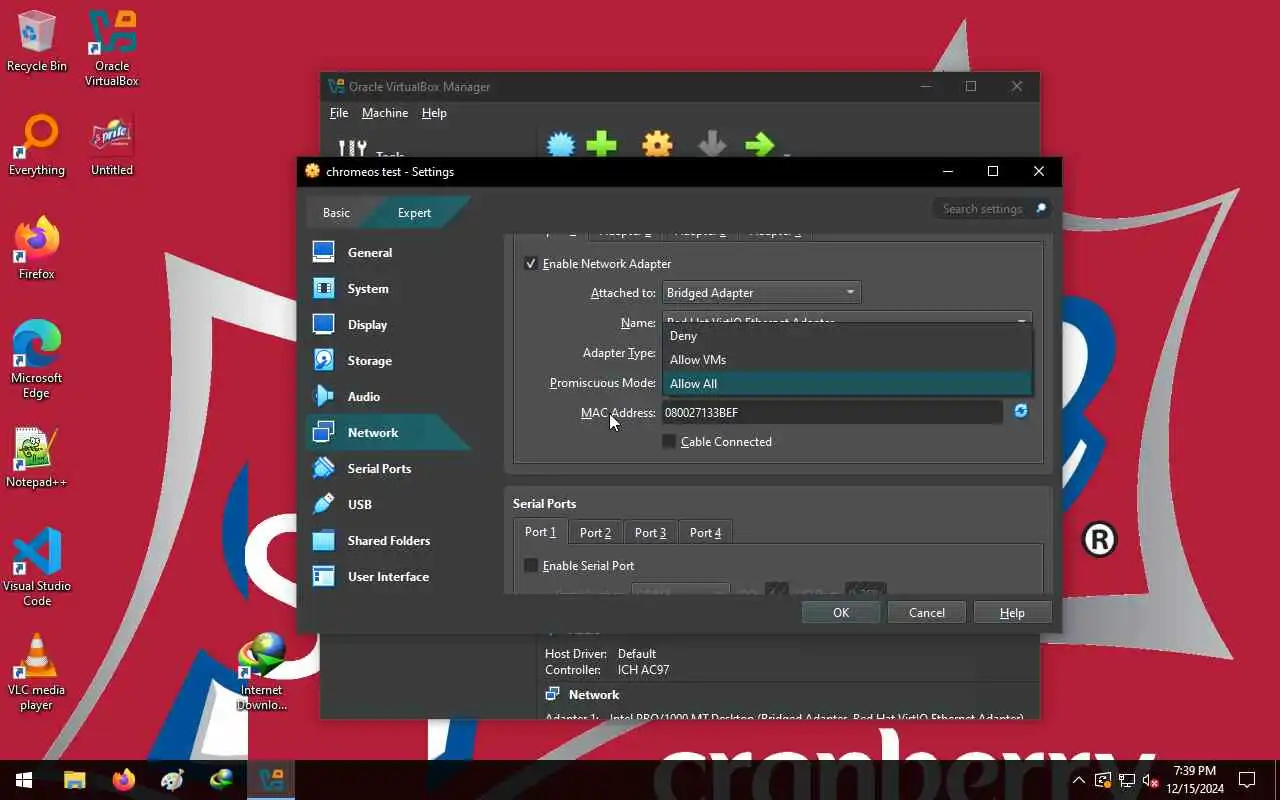Open the File menu in VirtualBox Manager

coord(339,113)
